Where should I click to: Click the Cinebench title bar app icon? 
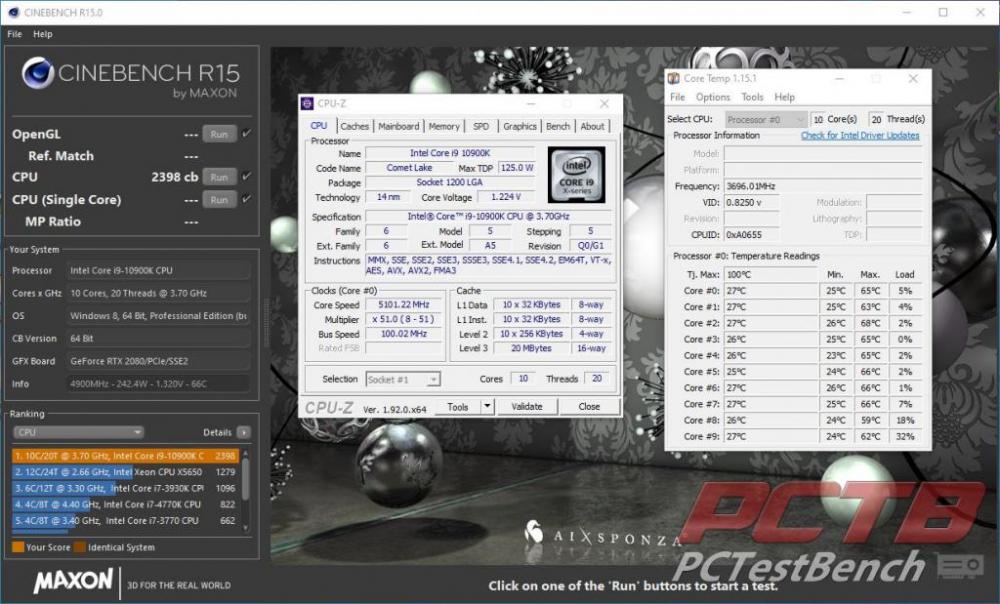pyautogui.click(x=14, y=12)
